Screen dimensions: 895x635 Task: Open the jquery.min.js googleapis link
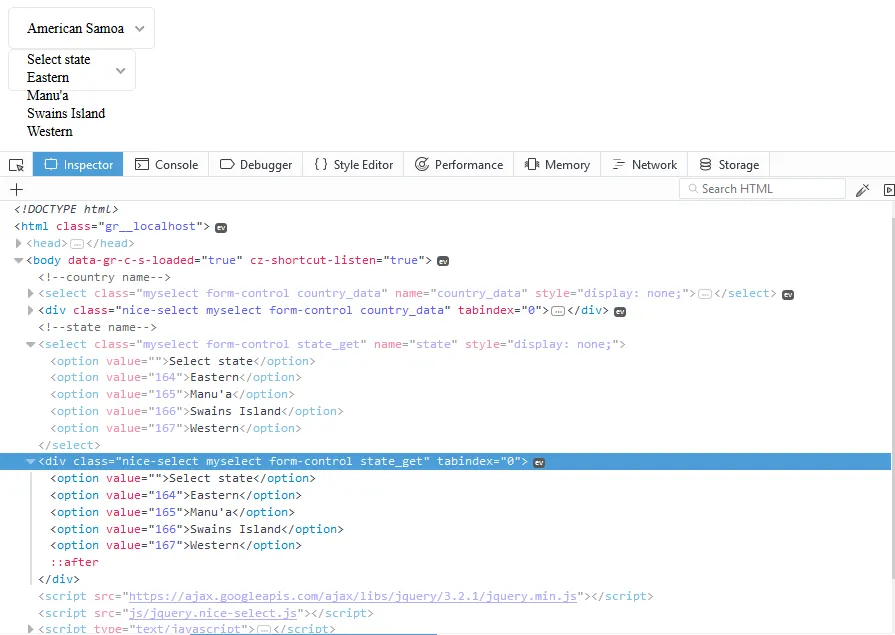pos(353,596)
